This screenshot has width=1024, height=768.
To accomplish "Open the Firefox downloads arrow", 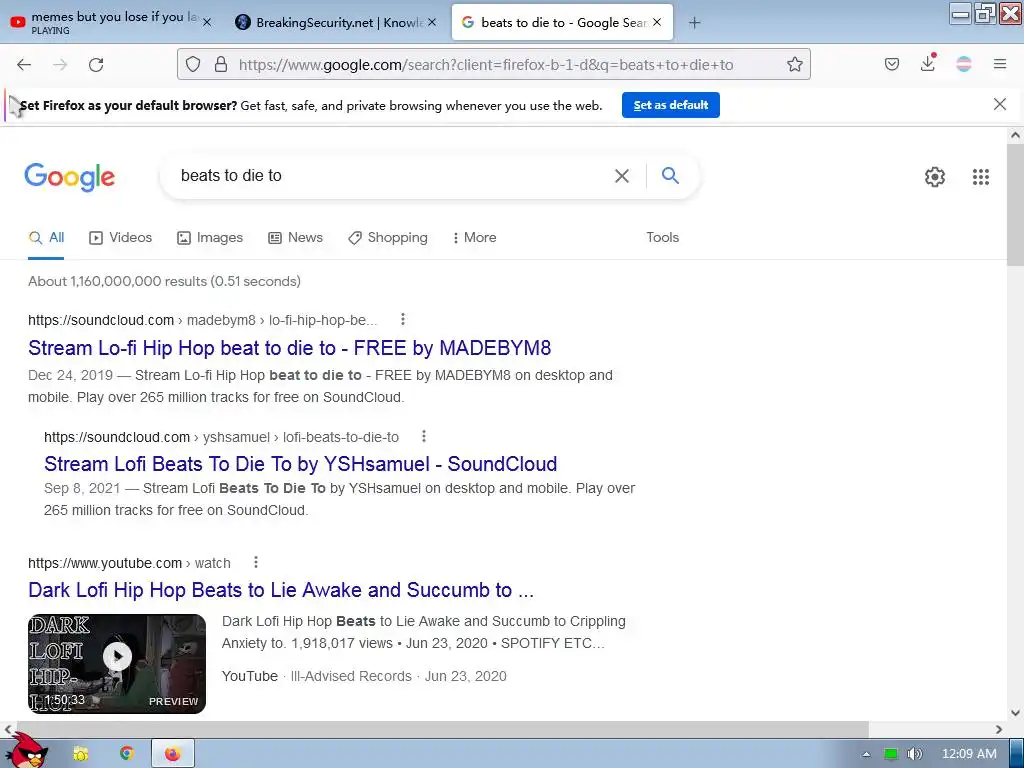I will click(x=928, y=63).
